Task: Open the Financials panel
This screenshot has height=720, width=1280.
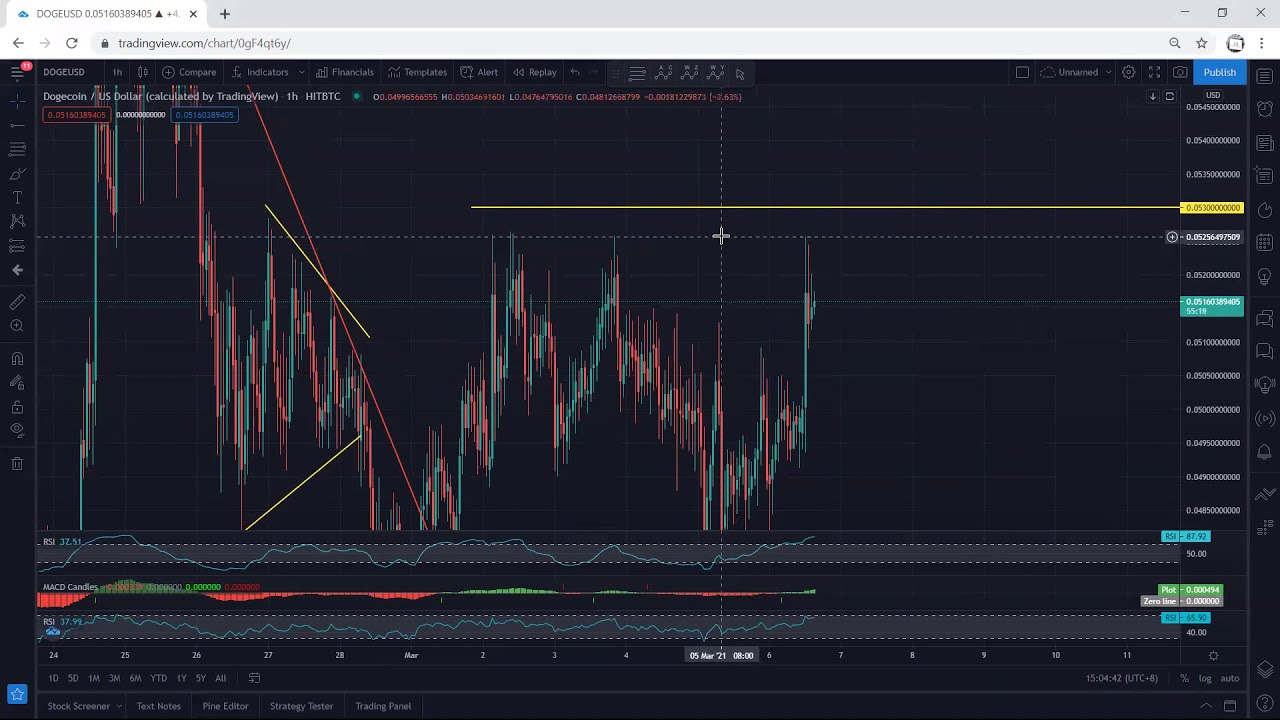Action: tap(345, 72)
